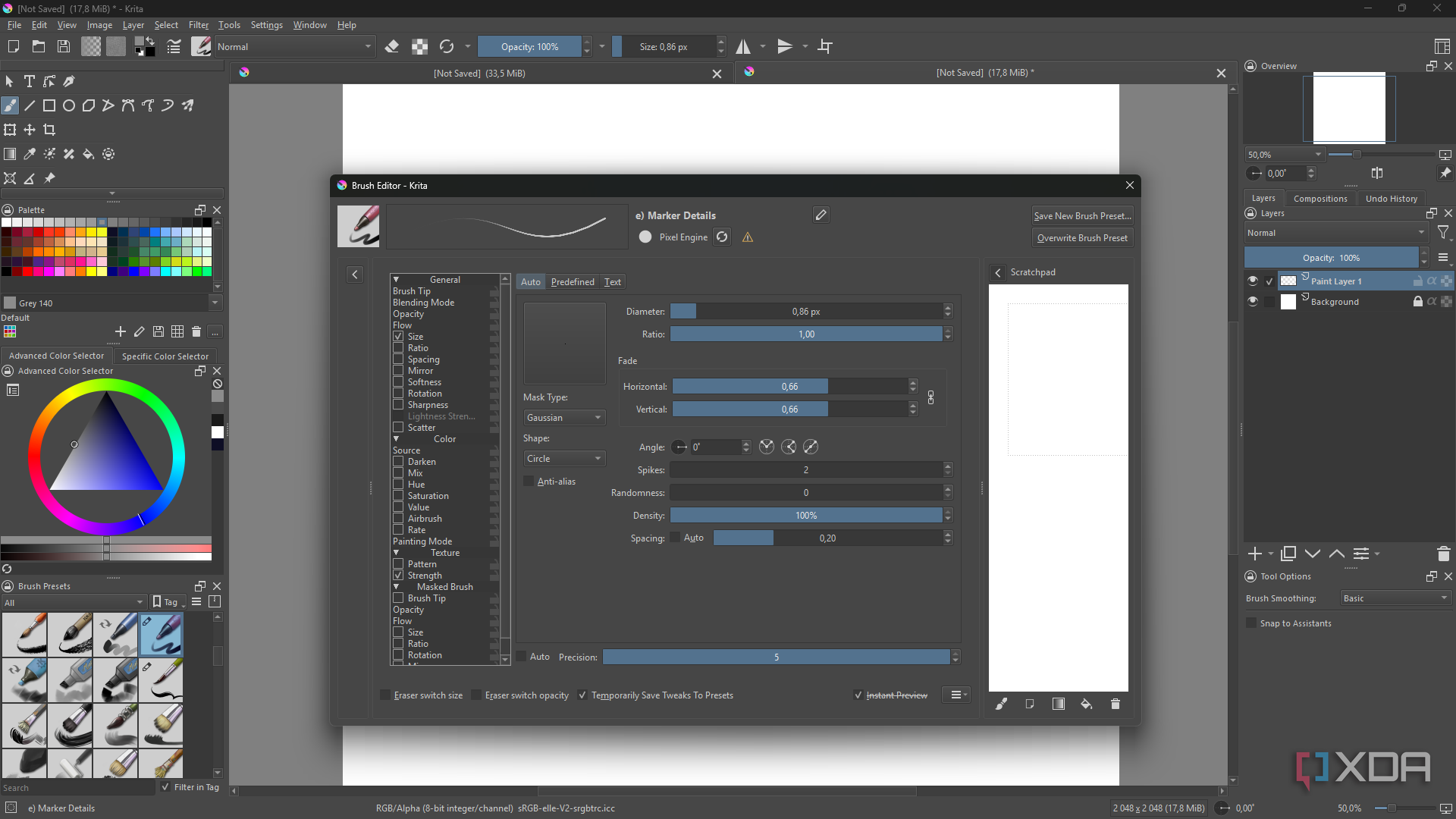
Task: Open the Shape Circle dropdown
Action: 564,459
